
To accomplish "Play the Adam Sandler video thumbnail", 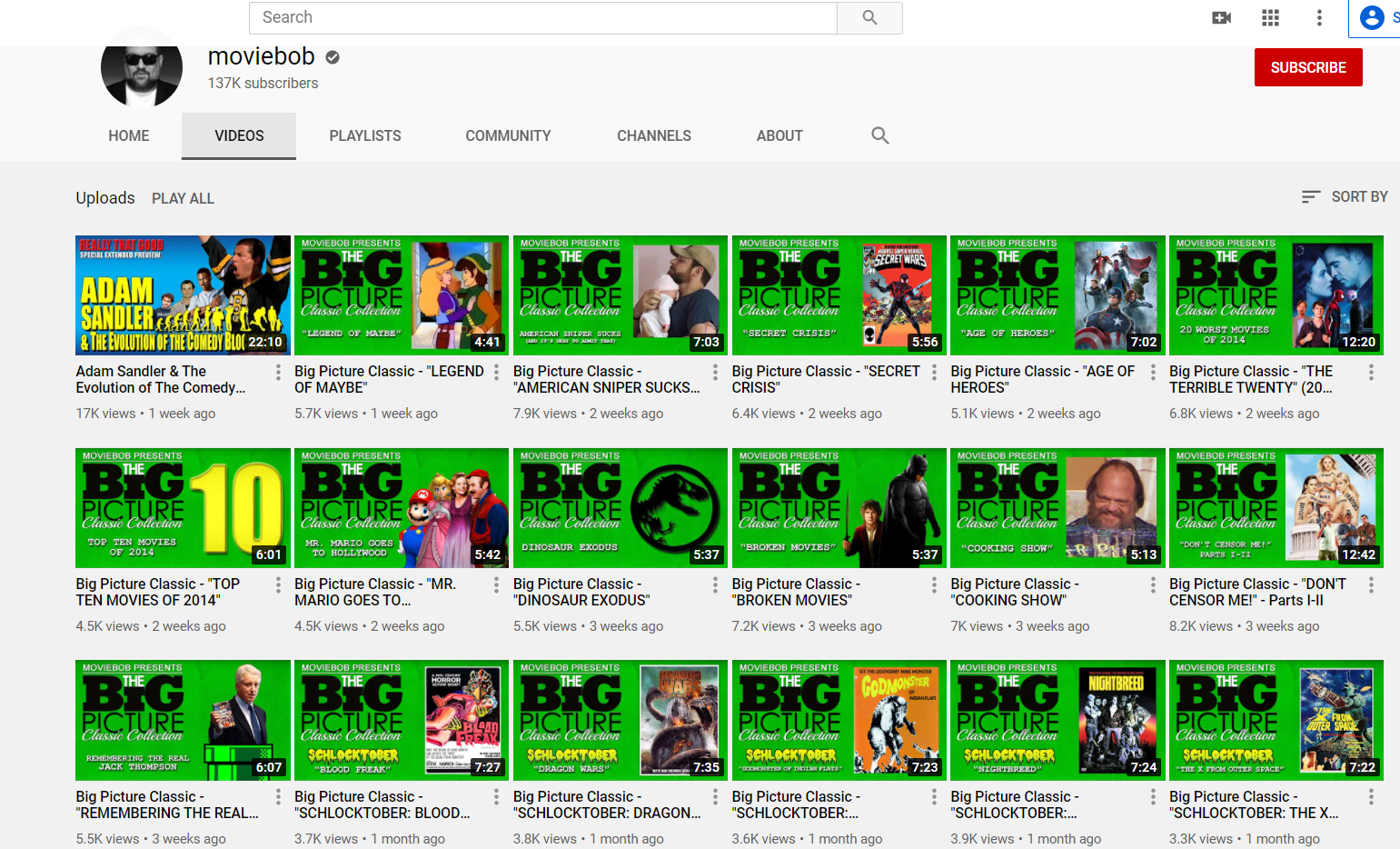I will tap(183, 295).
